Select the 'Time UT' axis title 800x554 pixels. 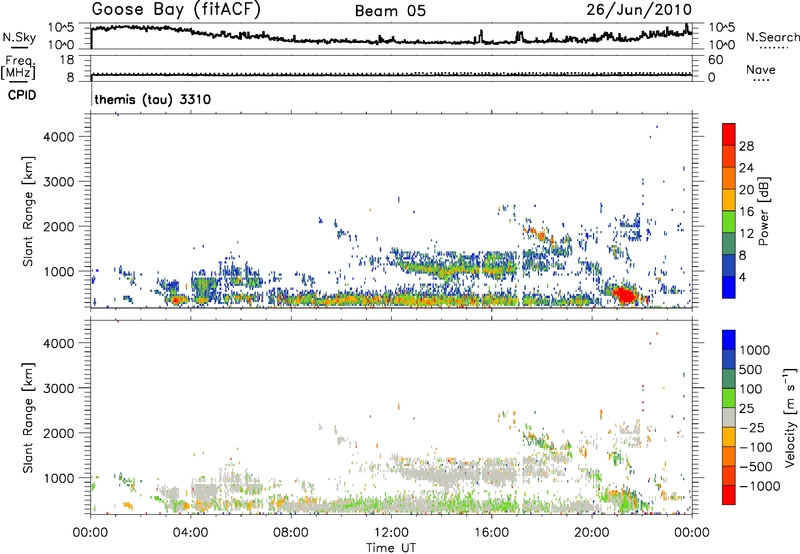click(391, 547)
